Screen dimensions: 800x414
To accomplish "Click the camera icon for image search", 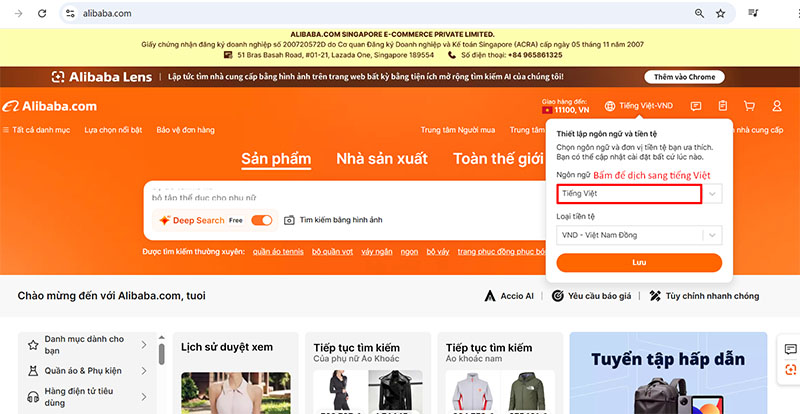I will [289, 220].
